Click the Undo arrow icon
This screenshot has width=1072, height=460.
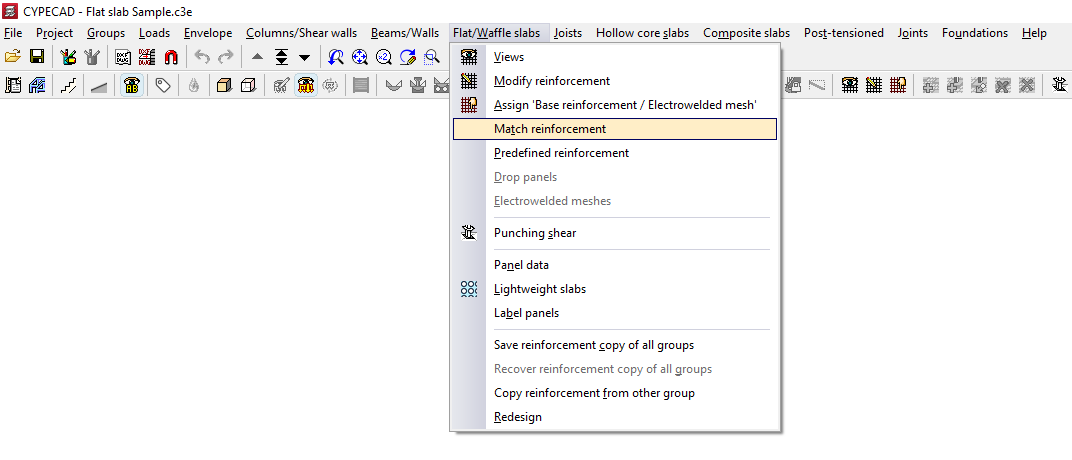202,57
